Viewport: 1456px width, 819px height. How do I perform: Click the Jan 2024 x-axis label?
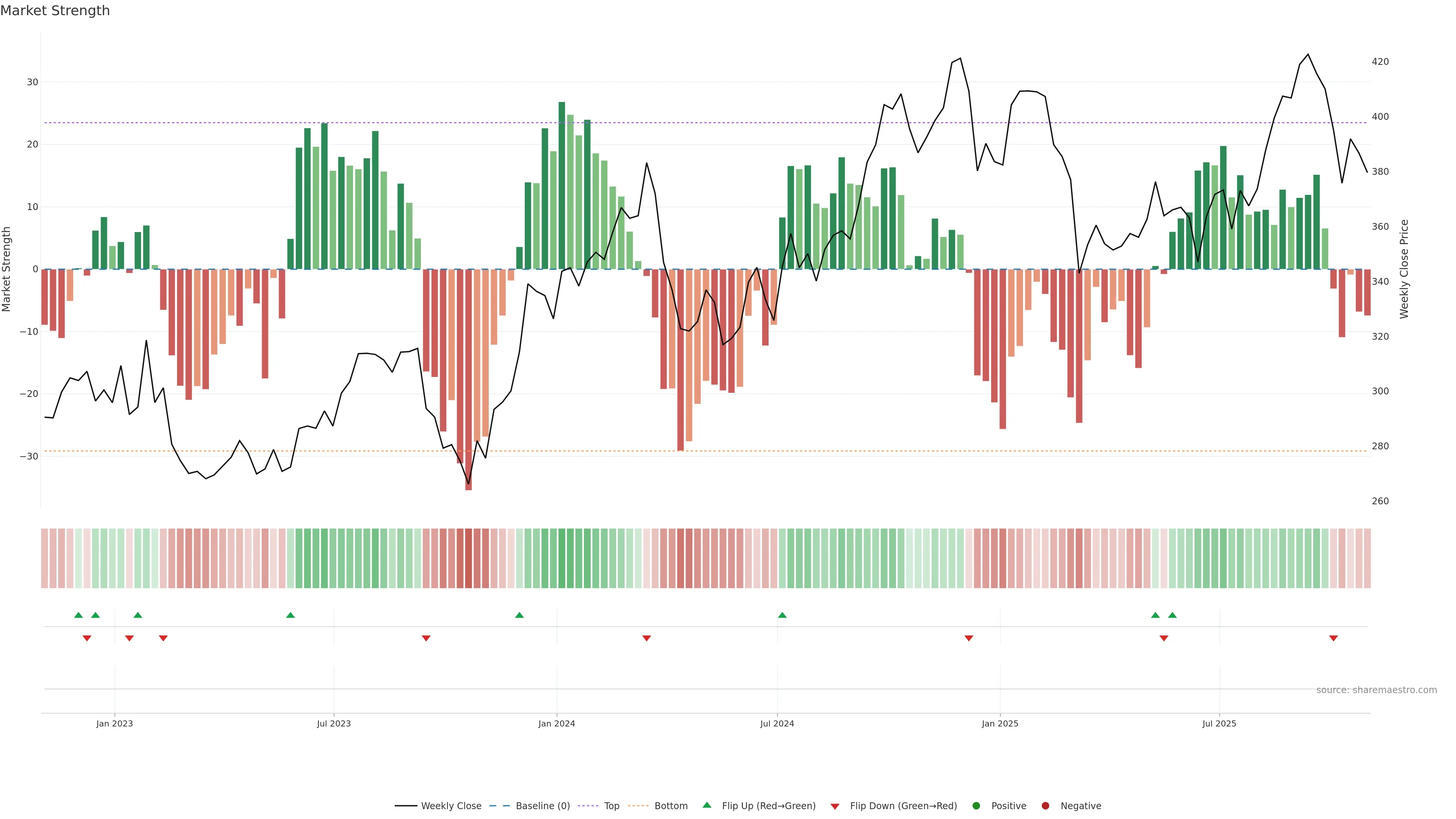click(x=556, y=723)
